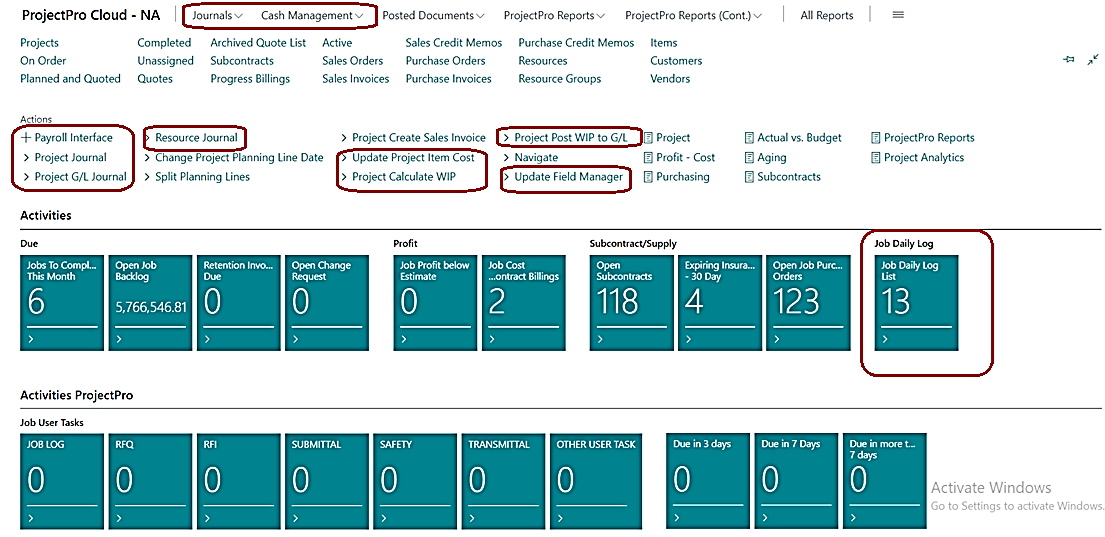Image resolution: width=1105 pixels, height=537 pixels.
Task: Click Update Project Item Cost
Action: pos(408,157)
